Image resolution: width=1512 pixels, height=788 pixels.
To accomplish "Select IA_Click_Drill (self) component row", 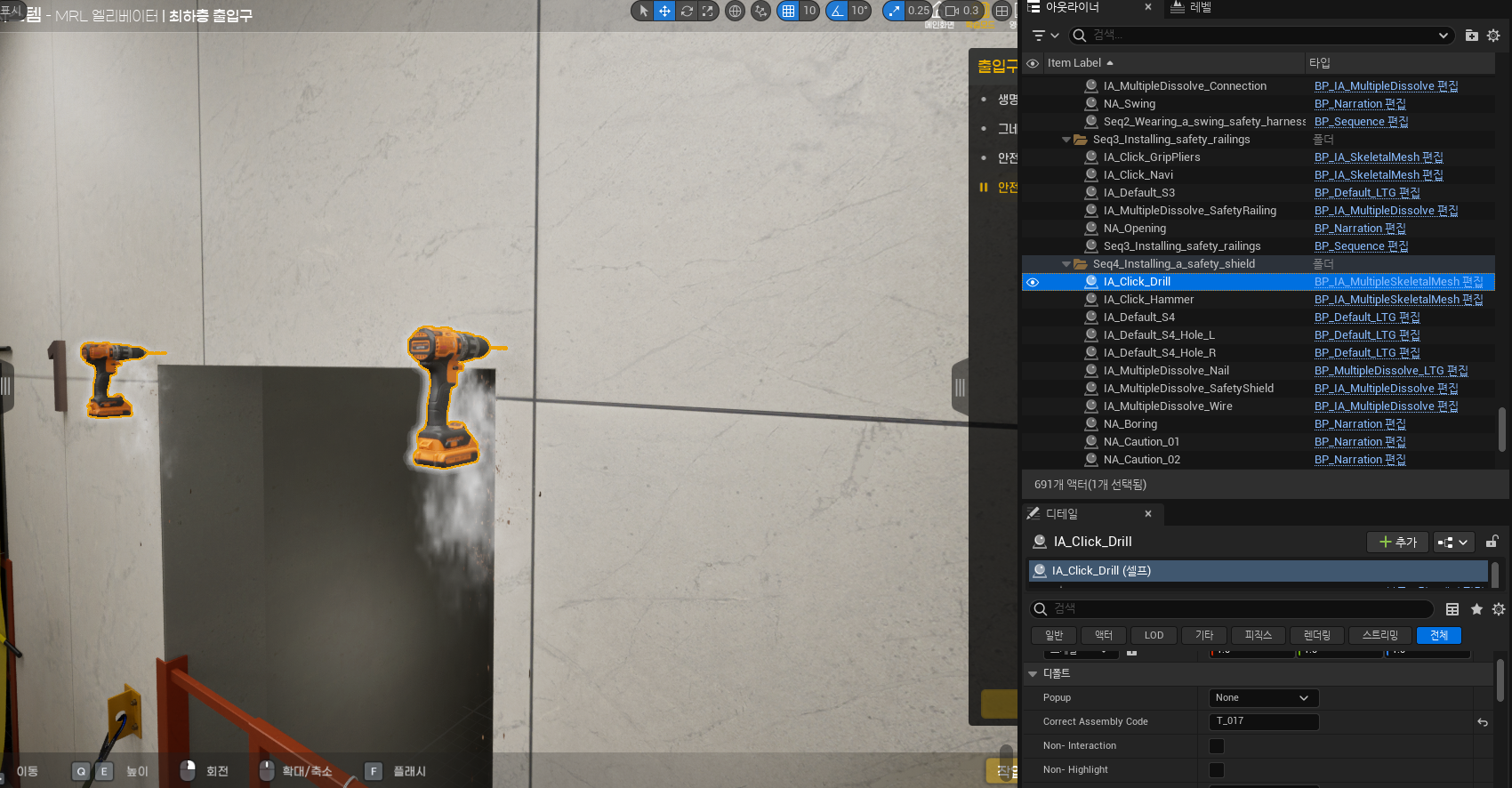I will click(1258, 571).
